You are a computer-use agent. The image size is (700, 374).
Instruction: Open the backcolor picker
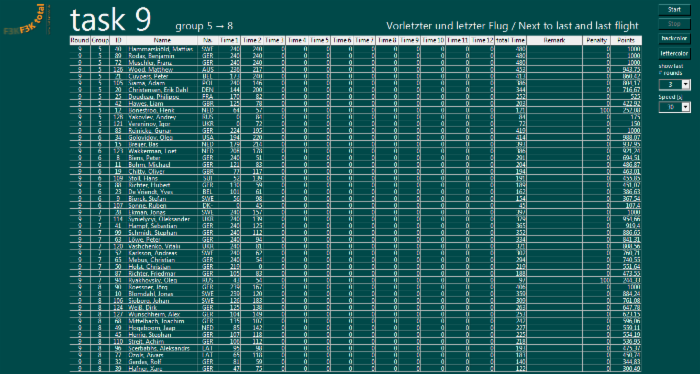674,39
